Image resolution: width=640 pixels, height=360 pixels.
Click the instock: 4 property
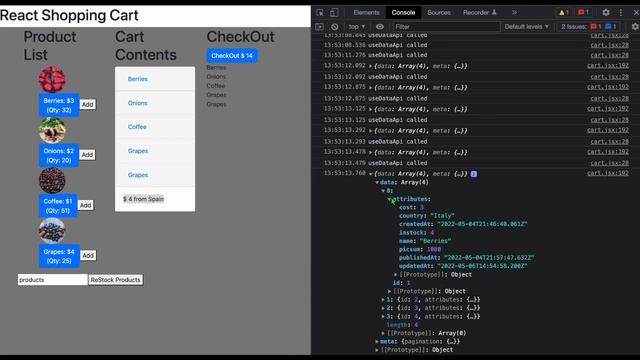tap(416, 233)
